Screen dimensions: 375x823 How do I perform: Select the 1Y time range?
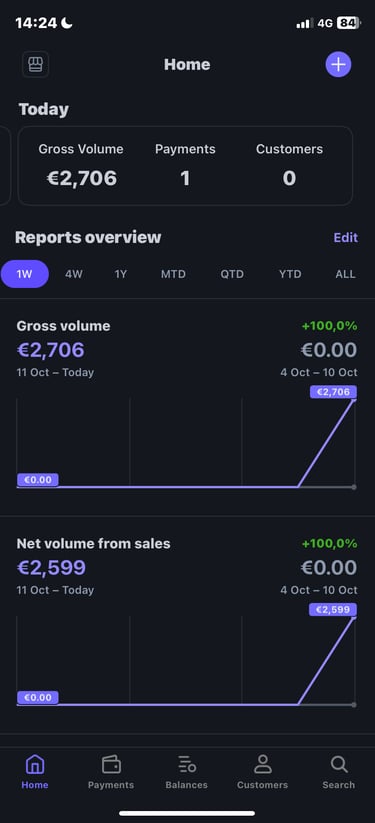[121, 274]
